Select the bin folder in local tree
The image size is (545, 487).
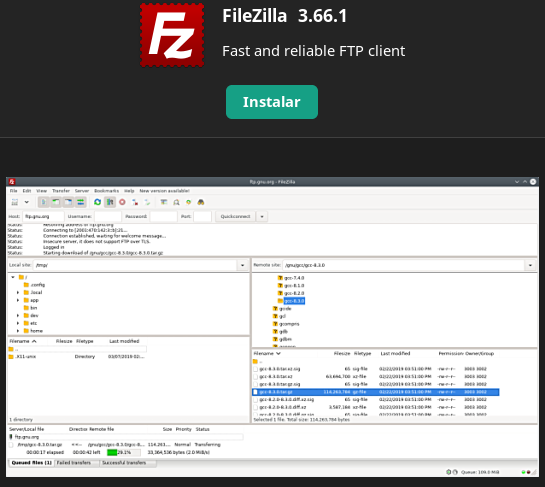(x=30, y=308)
